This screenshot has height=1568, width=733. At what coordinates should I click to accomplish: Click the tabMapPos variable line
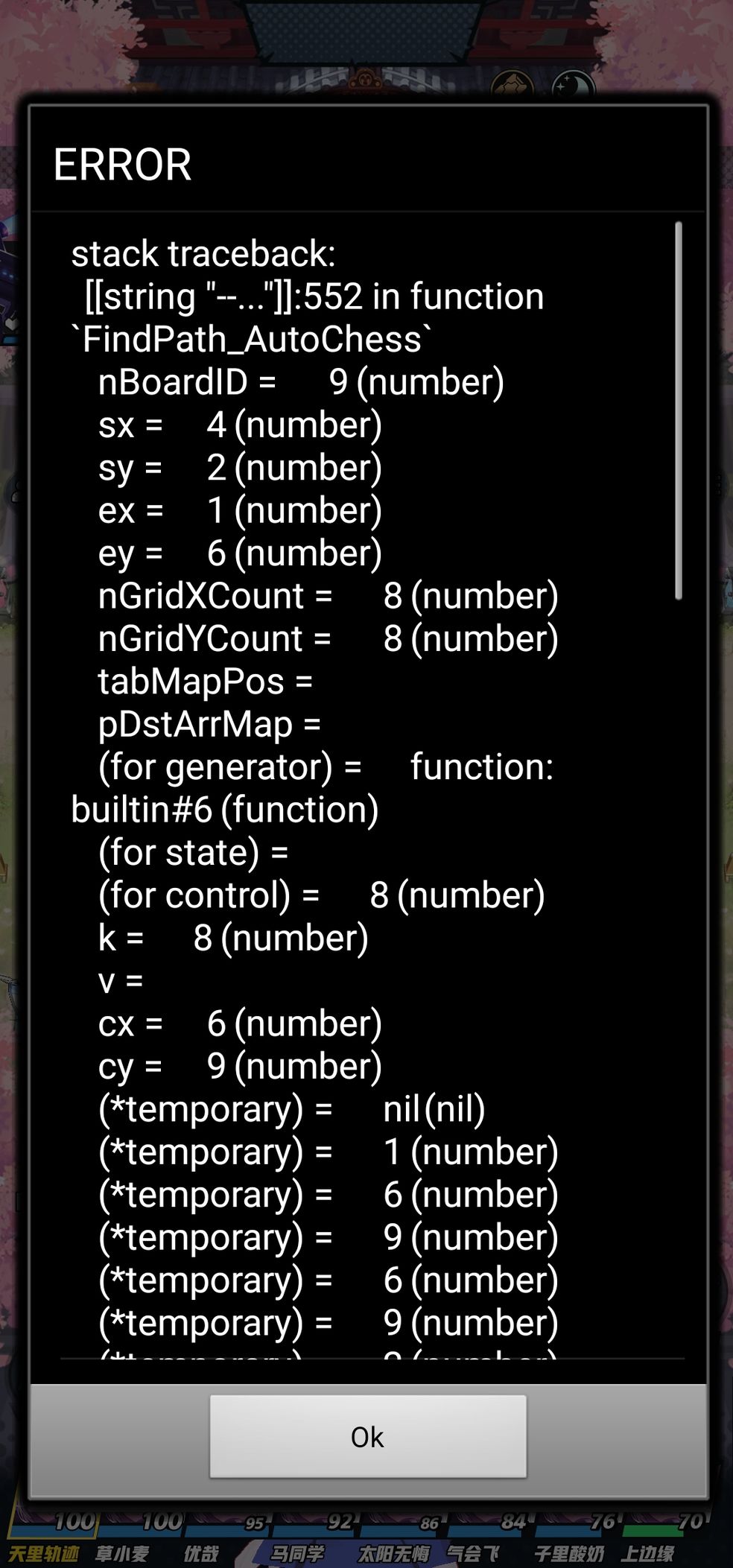pyautogui.click(x=205, y=682)
